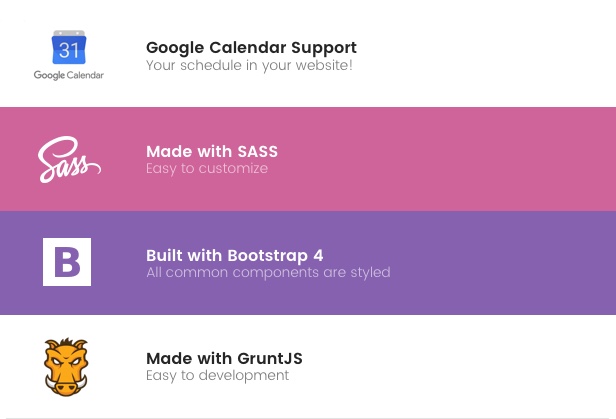
Task: Click the Google Calendar 31 icon
Action: (x=69, y=47)
